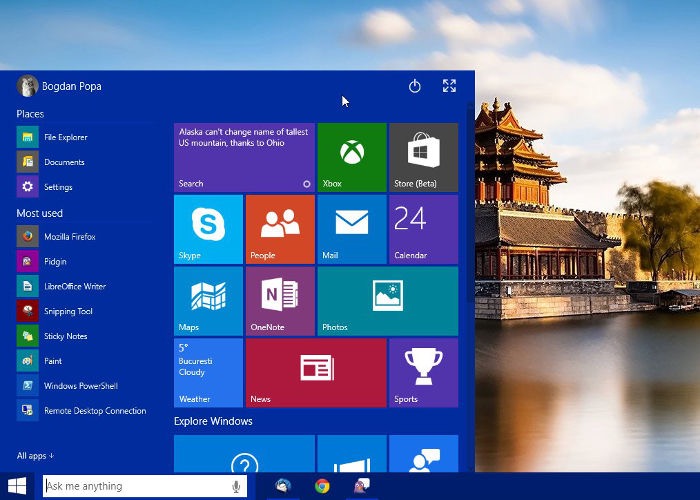Image resolution: width=700 pixels, height=500 pixels.
Task: Open Chrome from the taskbar
Action: click(x=322, y=486)
